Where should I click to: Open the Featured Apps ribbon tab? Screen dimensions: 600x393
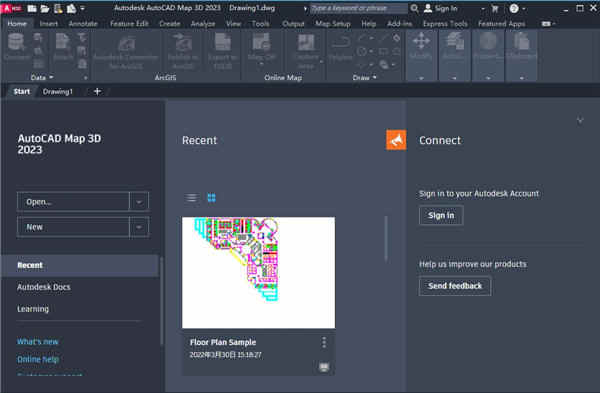click(501, 24)
